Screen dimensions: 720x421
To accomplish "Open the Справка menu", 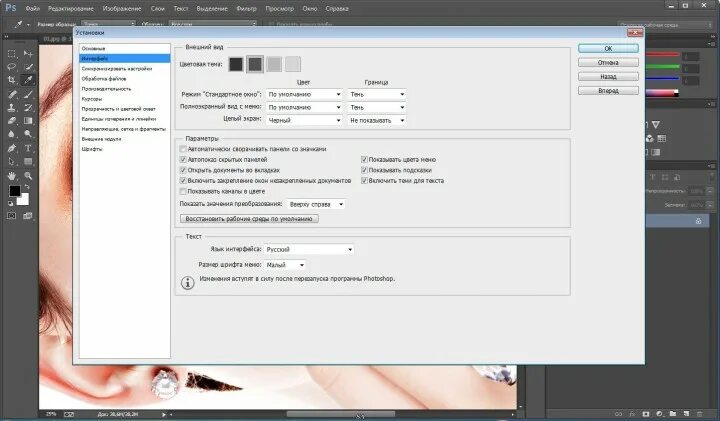I will coord(337,8).
